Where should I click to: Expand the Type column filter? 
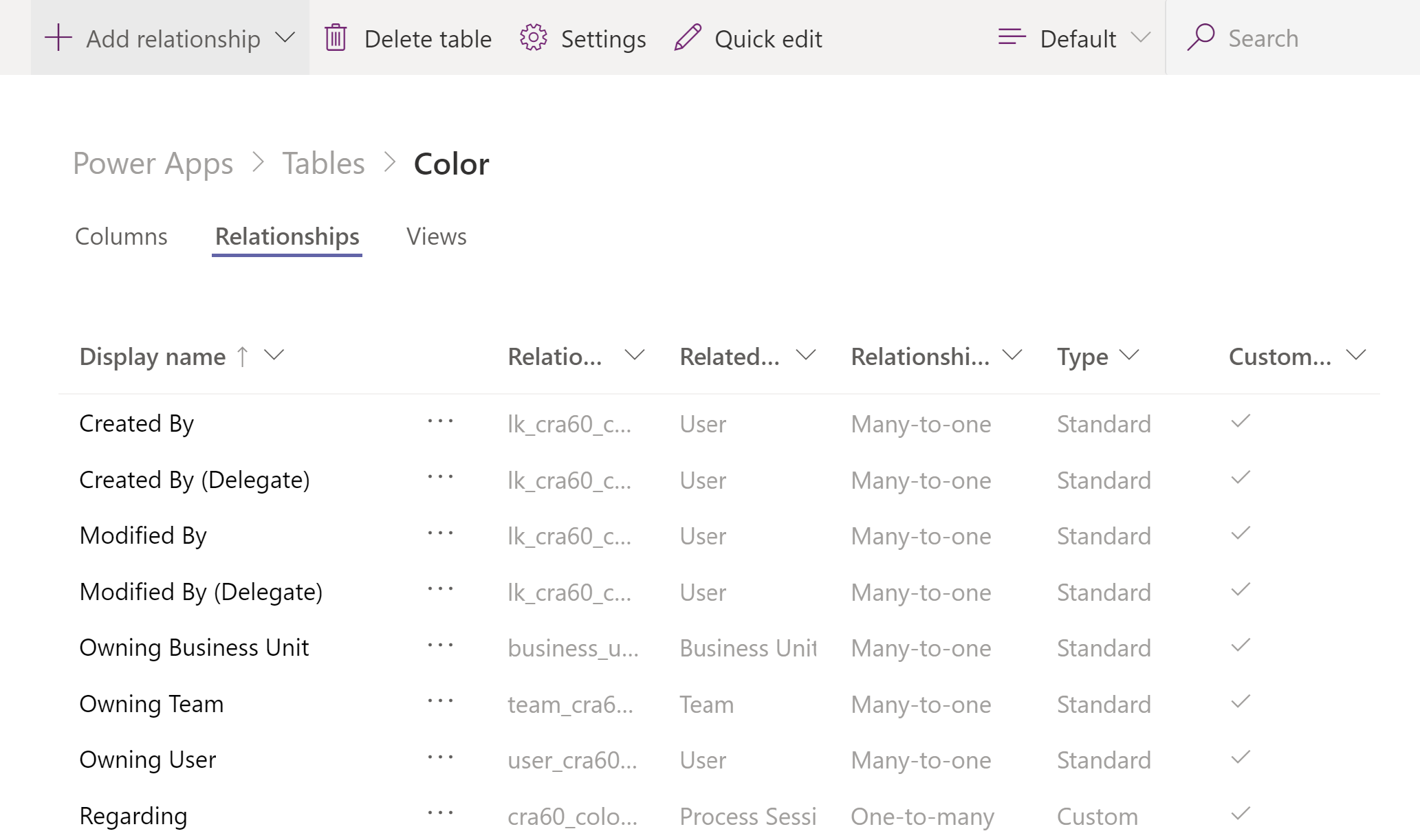click(1130, 356)
